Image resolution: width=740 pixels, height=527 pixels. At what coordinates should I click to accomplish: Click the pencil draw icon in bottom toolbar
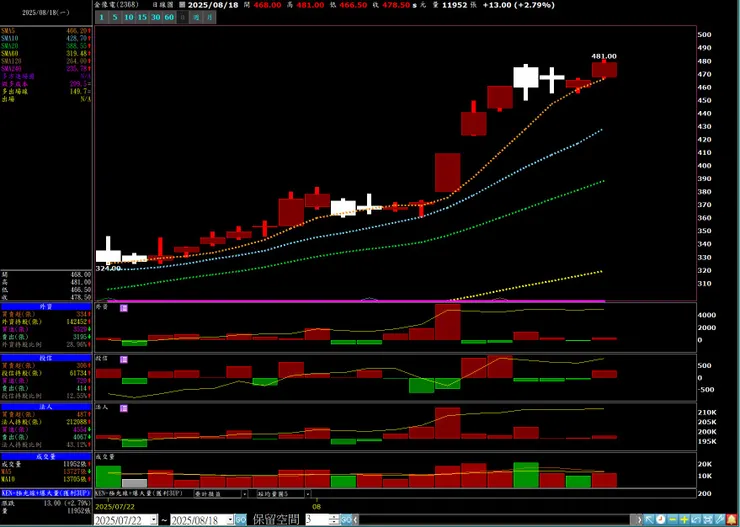[719, 519]
